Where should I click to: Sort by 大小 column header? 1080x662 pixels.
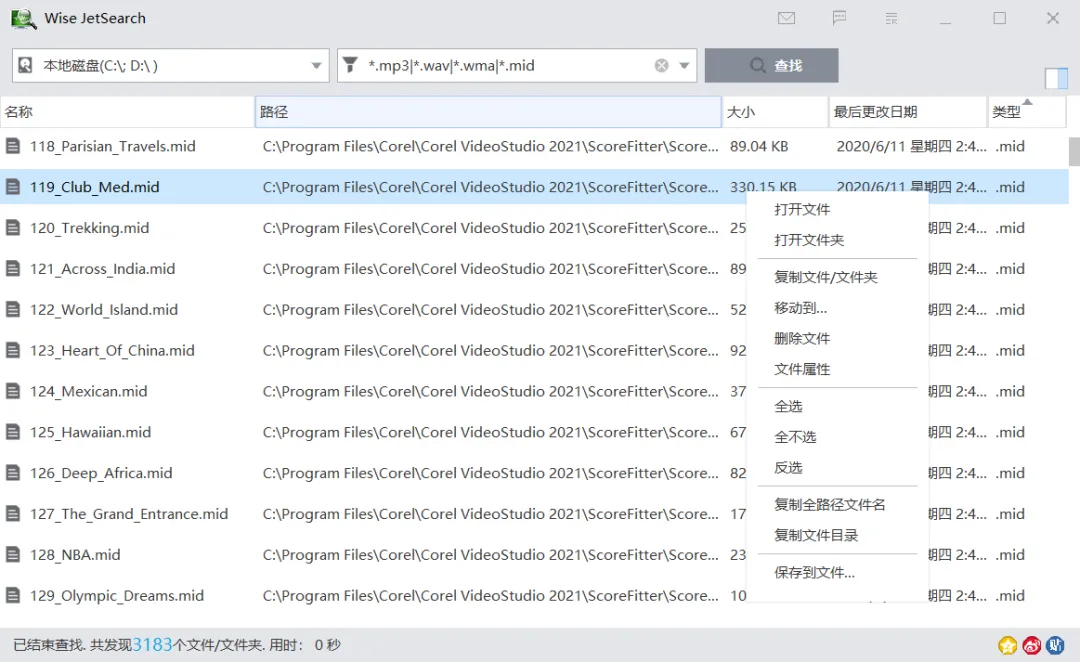point(775,112)
